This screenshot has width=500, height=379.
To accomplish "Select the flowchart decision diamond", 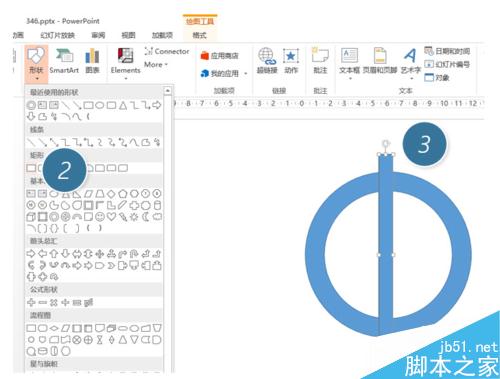I will click(54, 328).
